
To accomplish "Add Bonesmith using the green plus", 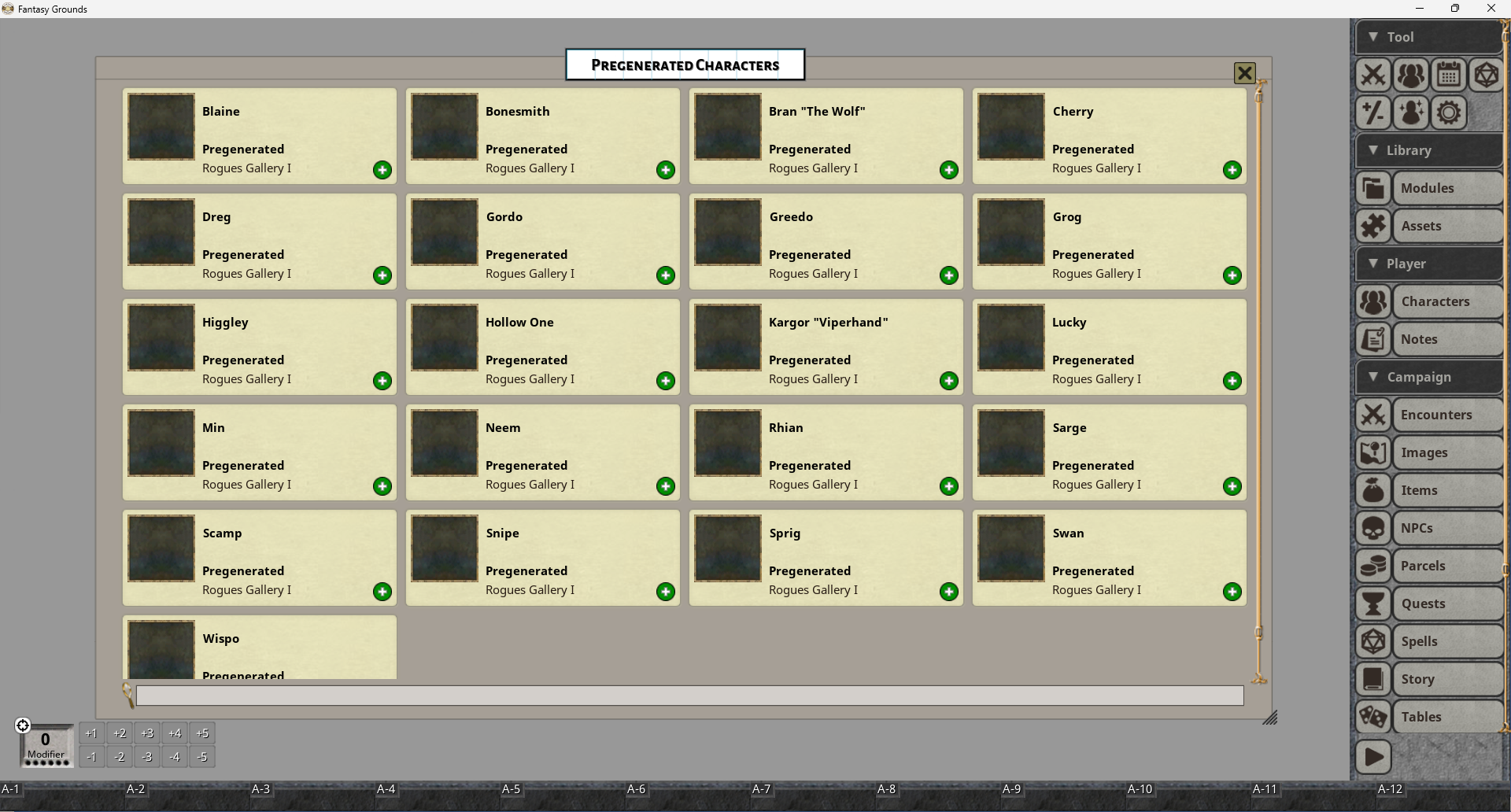I will tap(666, 170).
